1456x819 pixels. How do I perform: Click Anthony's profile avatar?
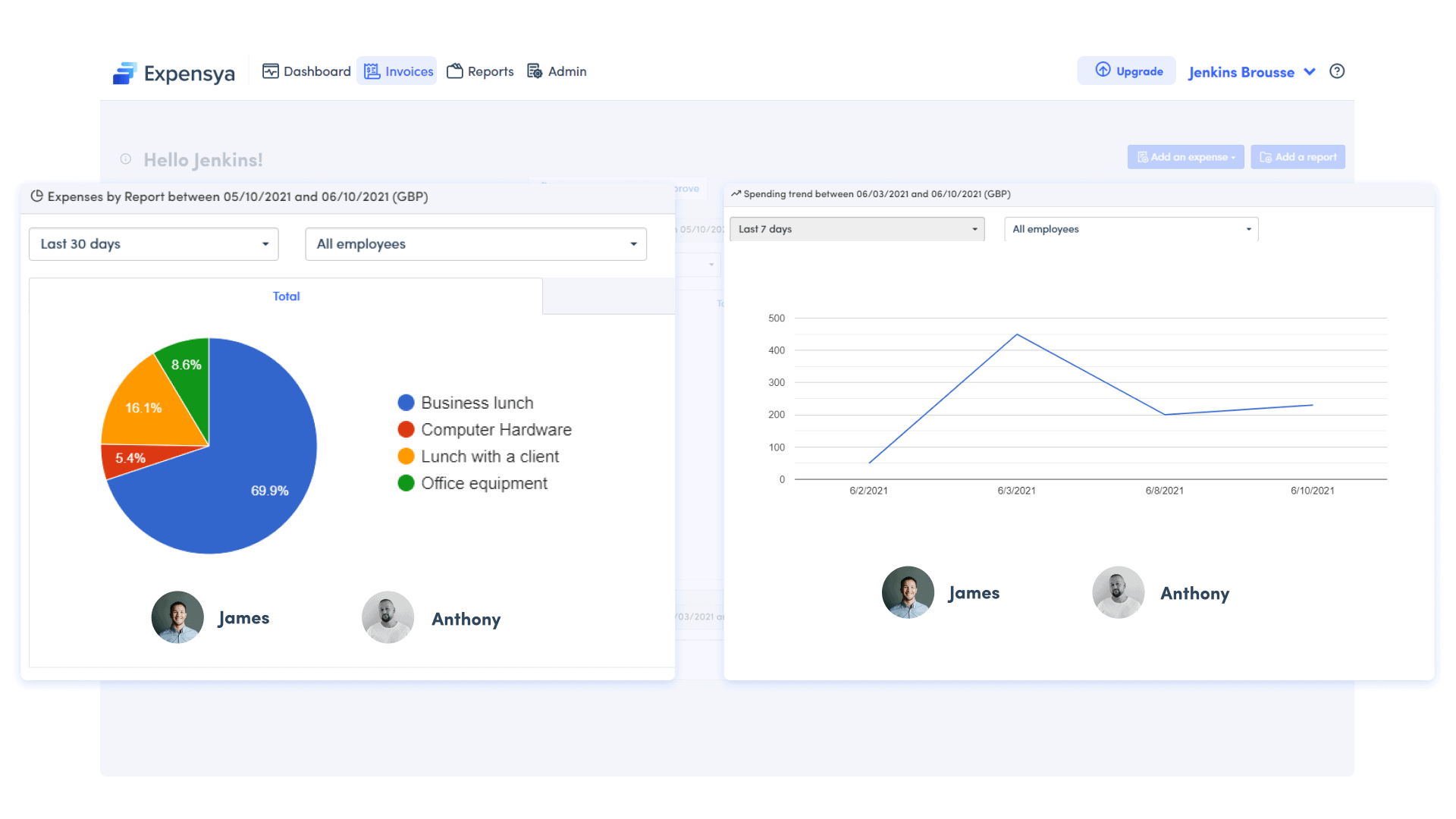coord(388,617)
